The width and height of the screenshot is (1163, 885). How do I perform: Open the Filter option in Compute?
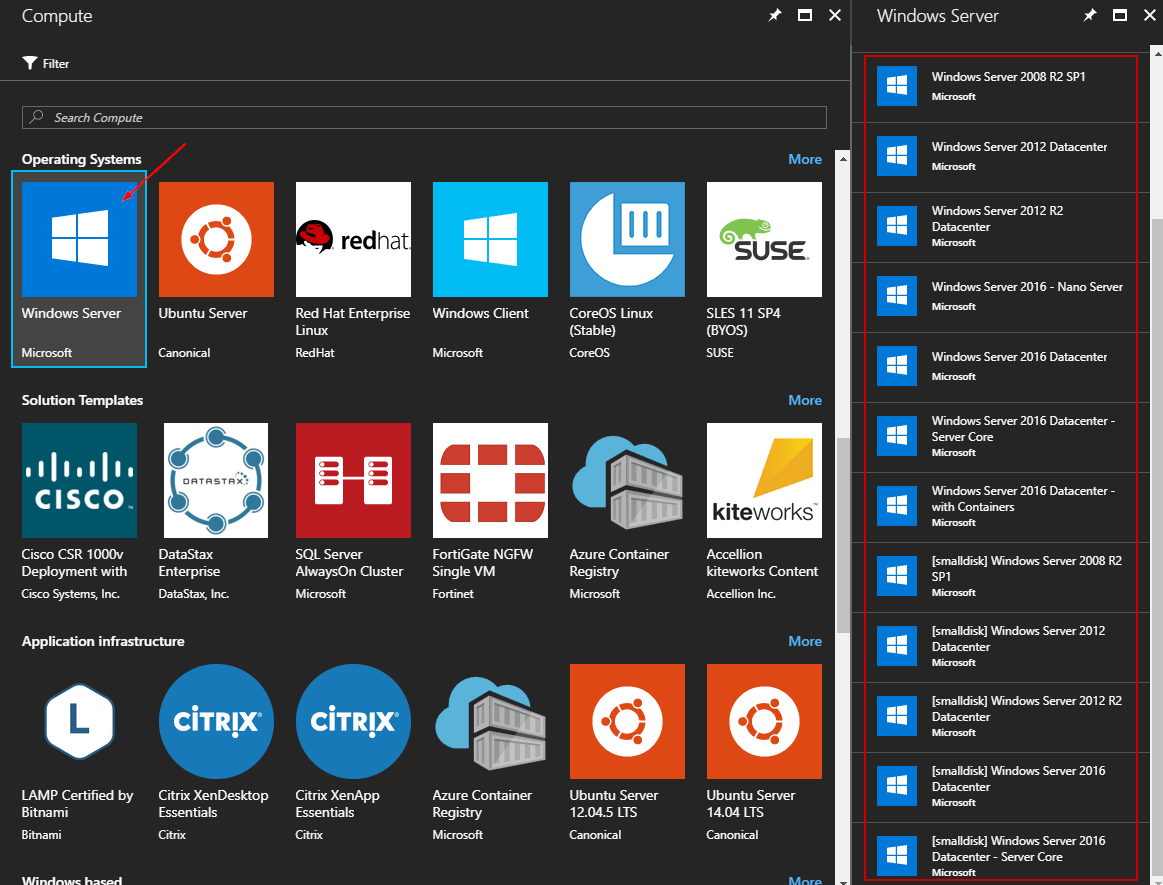coord(45,64)
